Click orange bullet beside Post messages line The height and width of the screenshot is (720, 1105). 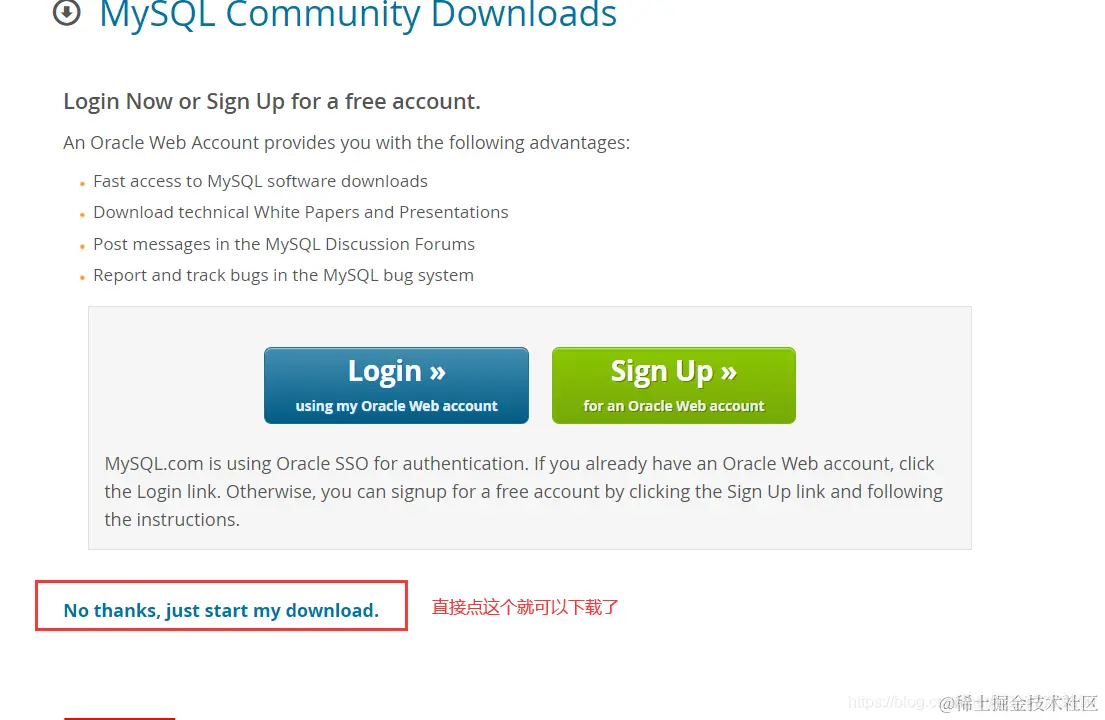pos(82,247)
